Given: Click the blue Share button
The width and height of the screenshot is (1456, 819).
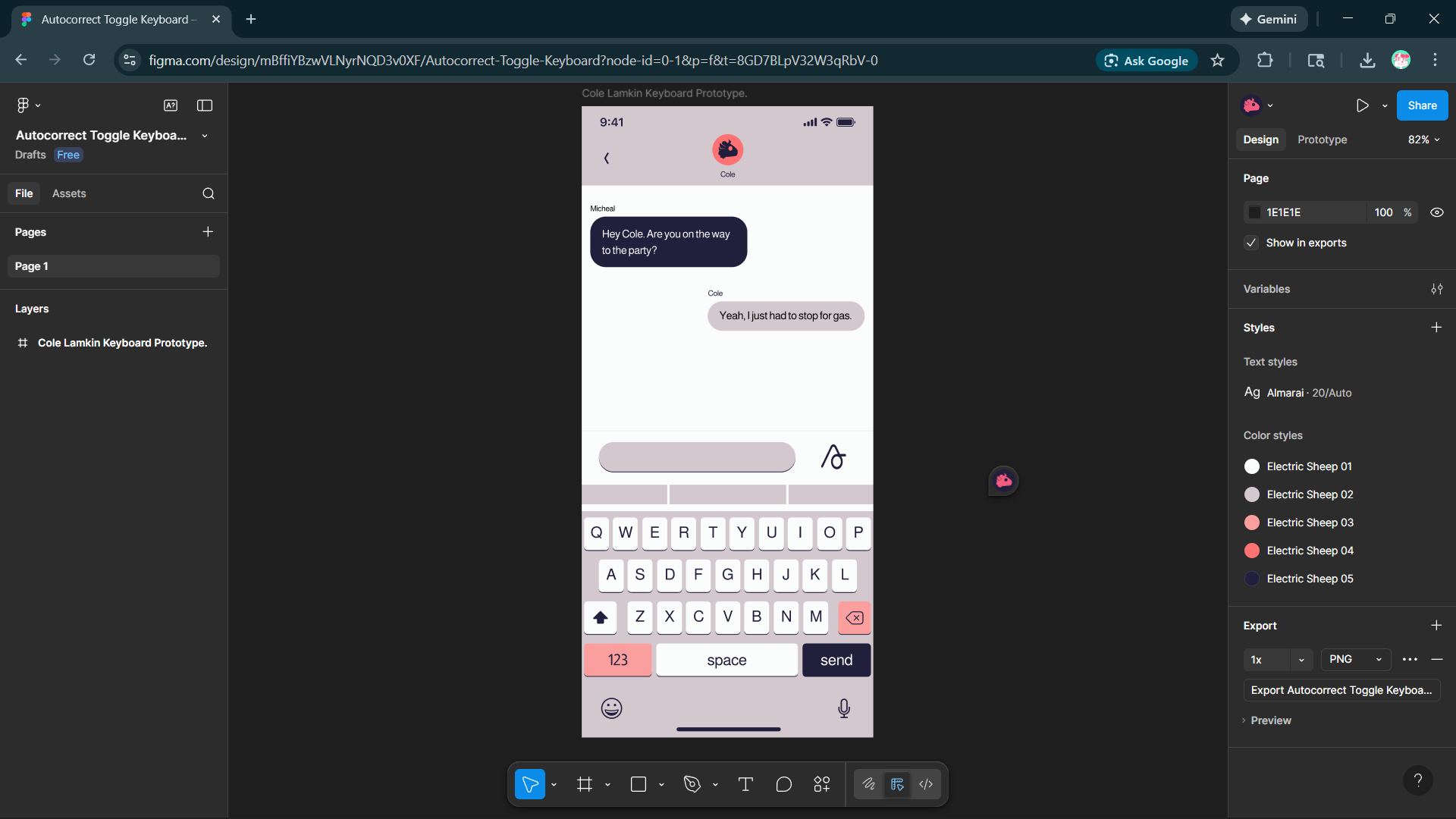Looking at the screenshot, I should 1422,105.
